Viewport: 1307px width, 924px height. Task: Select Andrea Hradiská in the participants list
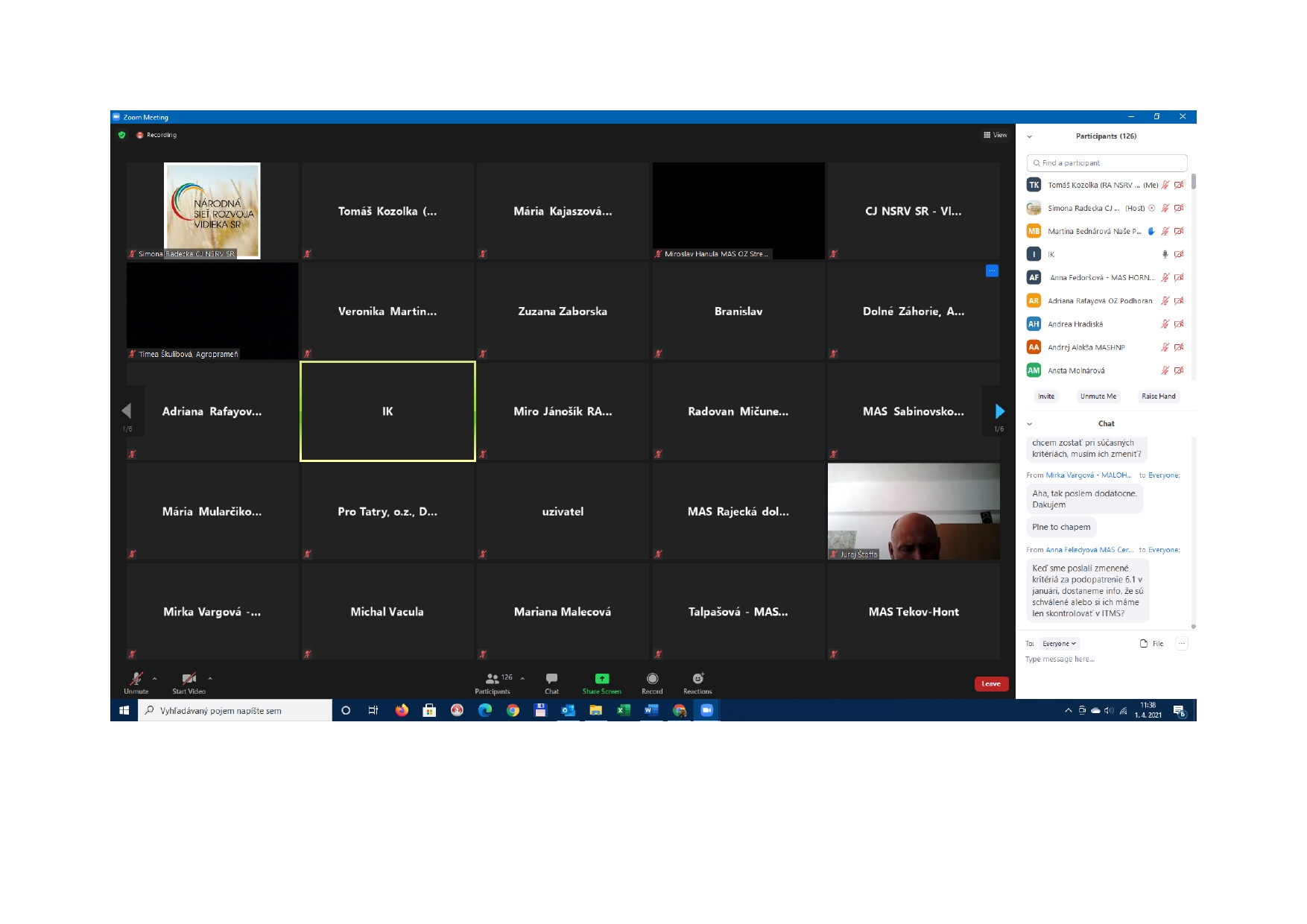(x=1107, y=324)
